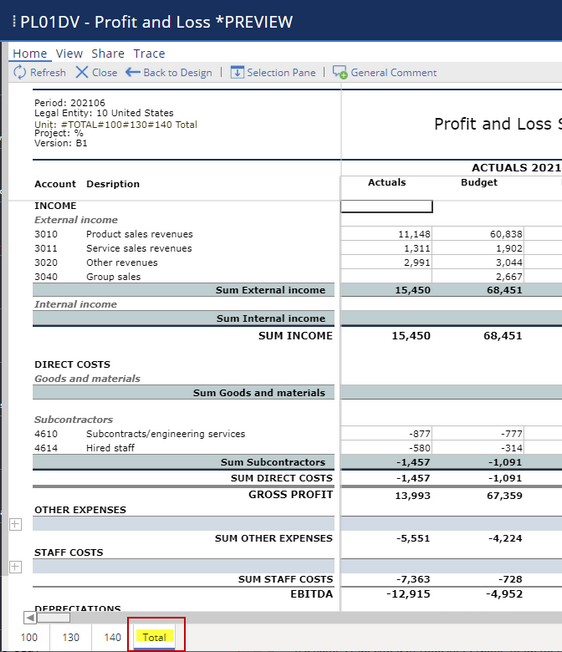This screenshot has height=652, width=562.
Task: Switch to the 130 sheet tab
Action: (x=71, y=637)
